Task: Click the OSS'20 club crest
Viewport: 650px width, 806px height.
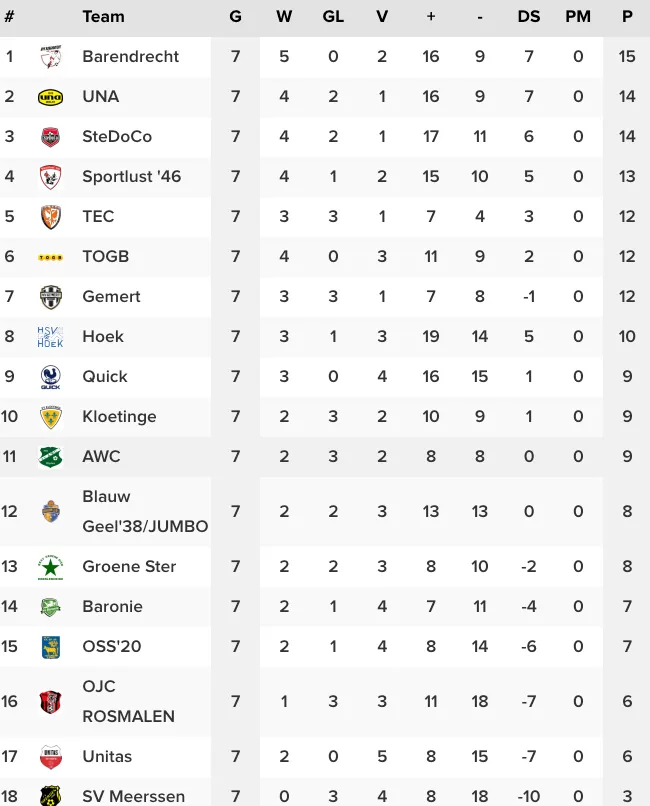Action: coord(50,647)
